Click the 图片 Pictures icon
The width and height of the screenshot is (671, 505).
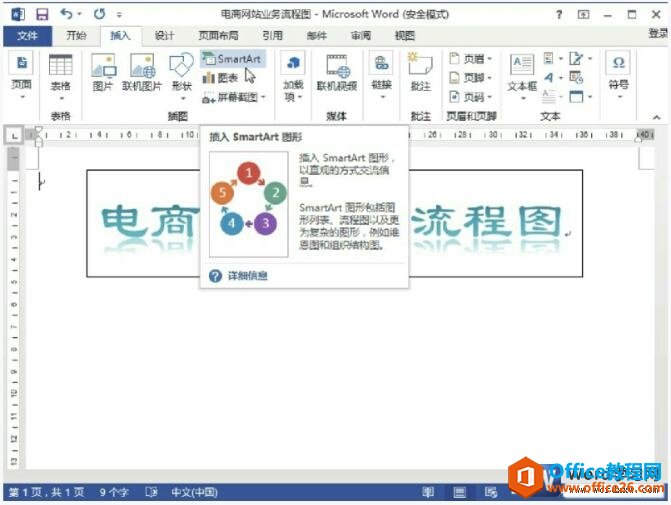point(103,72)
